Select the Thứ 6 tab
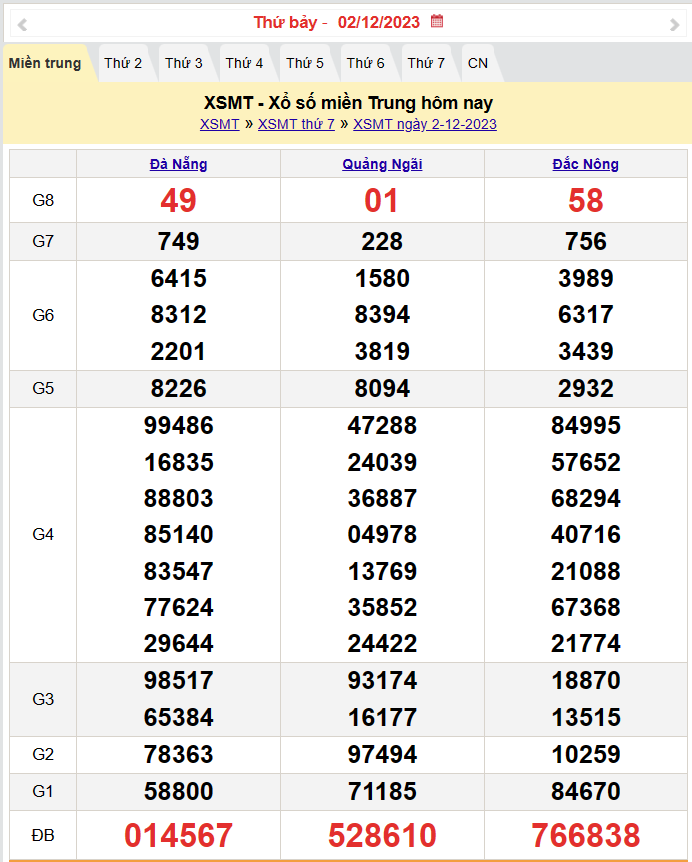Image resolution: width=692 pixels, height=862 pixels. pyautogui.click(x=366, y=63)
